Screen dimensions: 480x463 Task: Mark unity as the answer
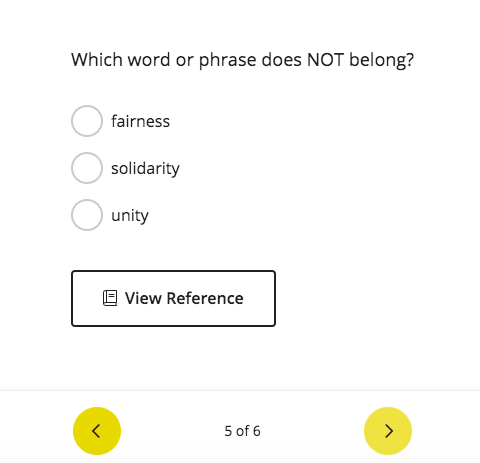(x=87, y=215)
